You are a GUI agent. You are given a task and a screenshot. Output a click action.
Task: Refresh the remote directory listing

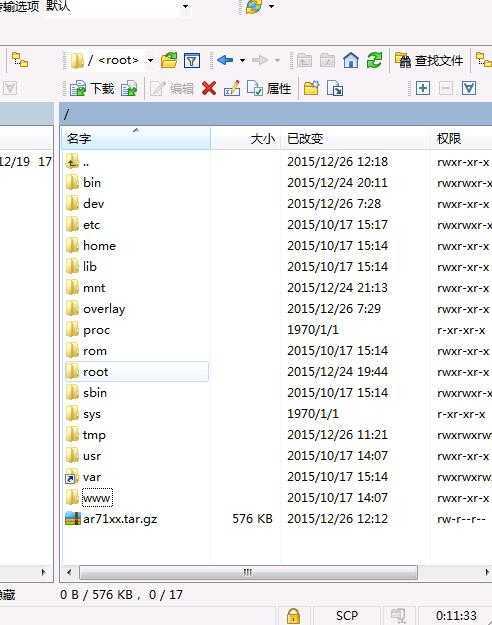(x=374, y=61)
